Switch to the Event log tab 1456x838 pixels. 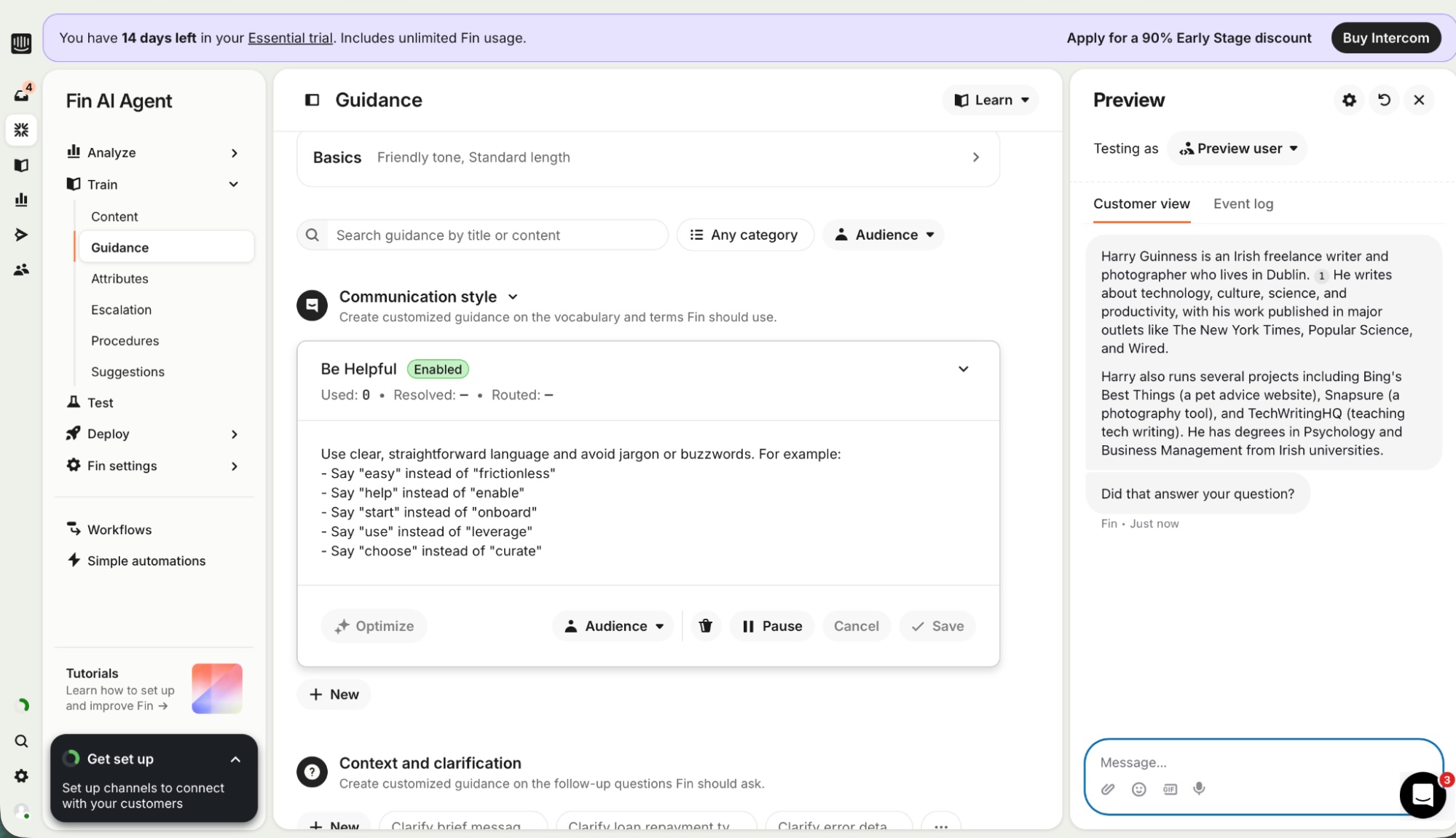[x=1243, y=204]
